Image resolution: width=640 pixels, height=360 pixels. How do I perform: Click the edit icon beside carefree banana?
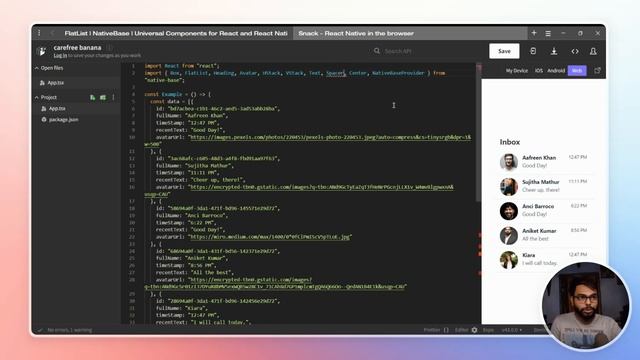(x=109, y=48)
